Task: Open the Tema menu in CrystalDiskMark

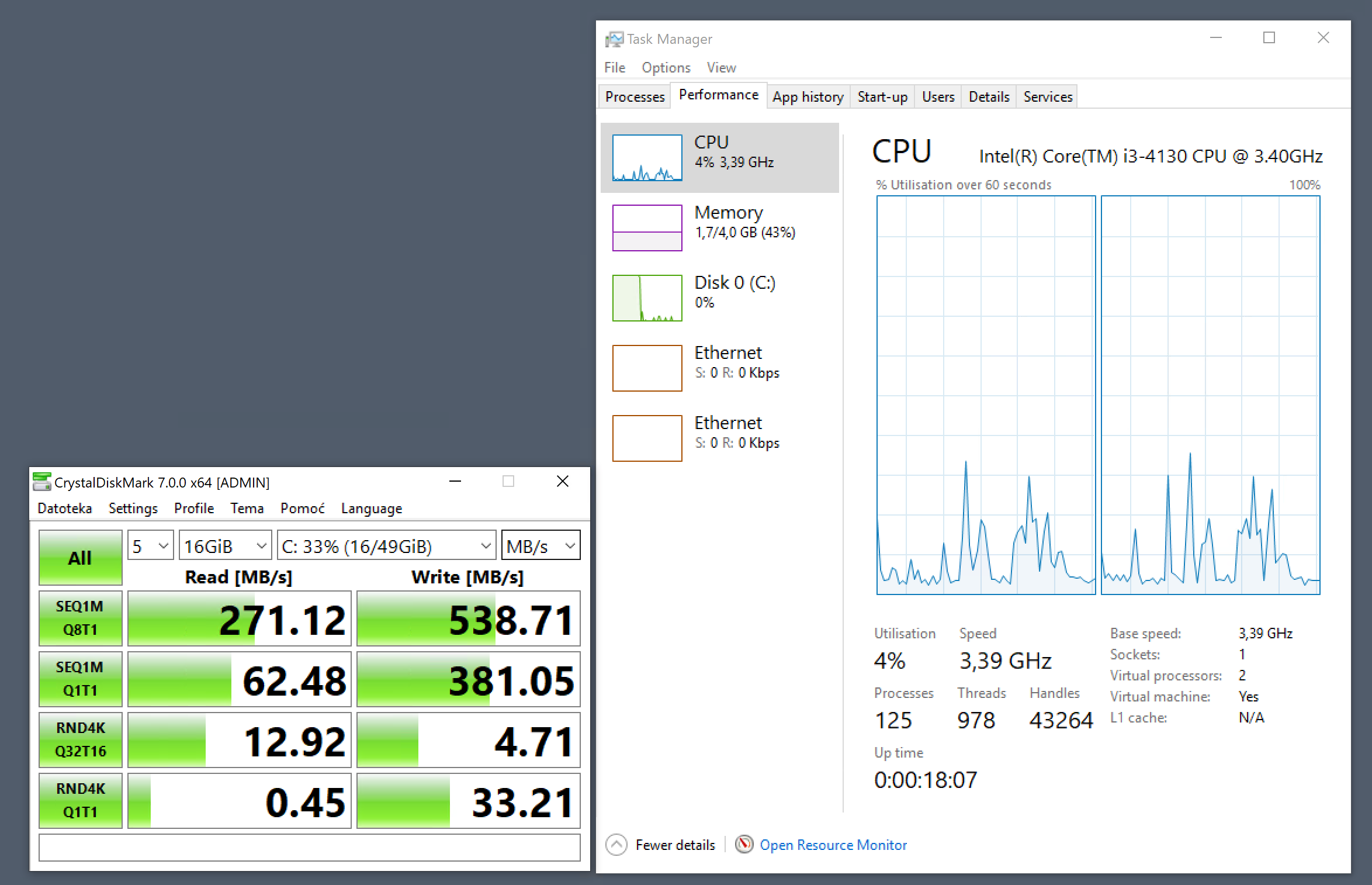Action: (247, 508)
